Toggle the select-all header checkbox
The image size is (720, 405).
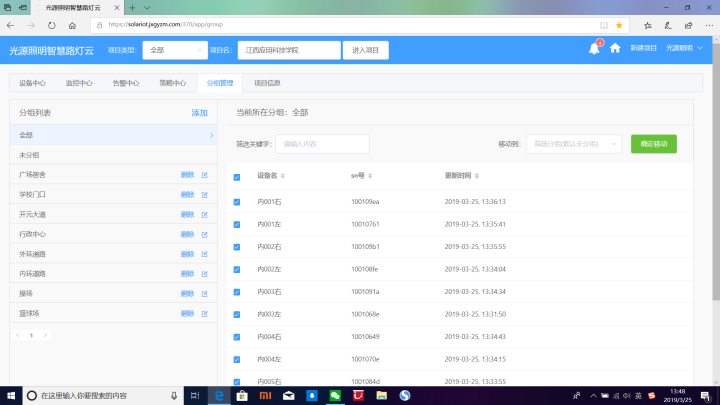237,177
